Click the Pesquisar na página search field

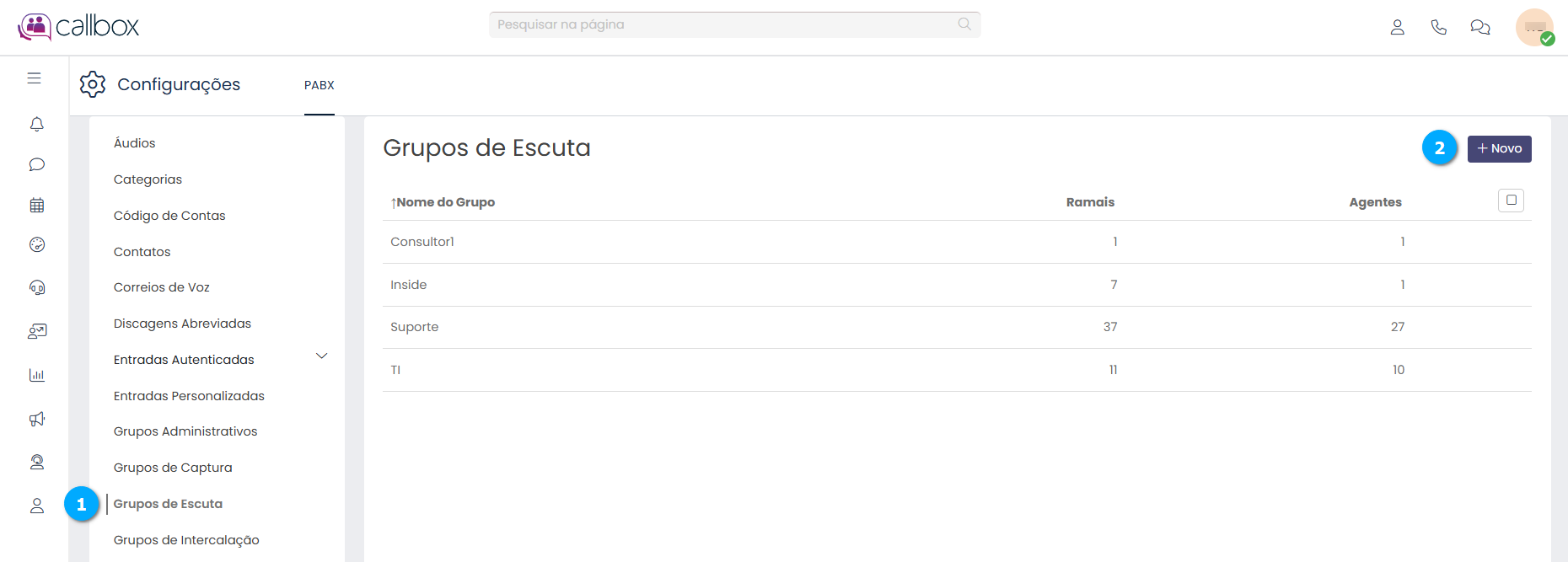(x=725, y=24)
